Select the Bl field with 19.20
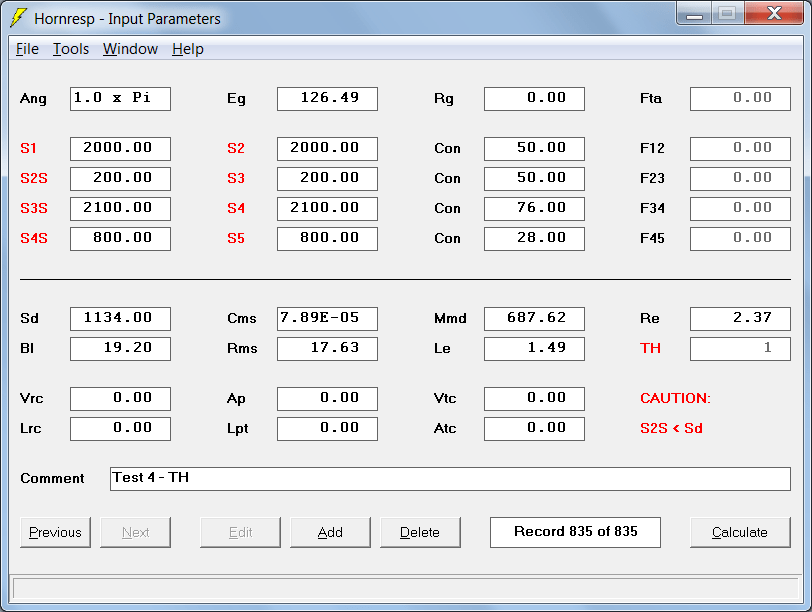This screenshot has height=612, width=812. tap(120, 349)
